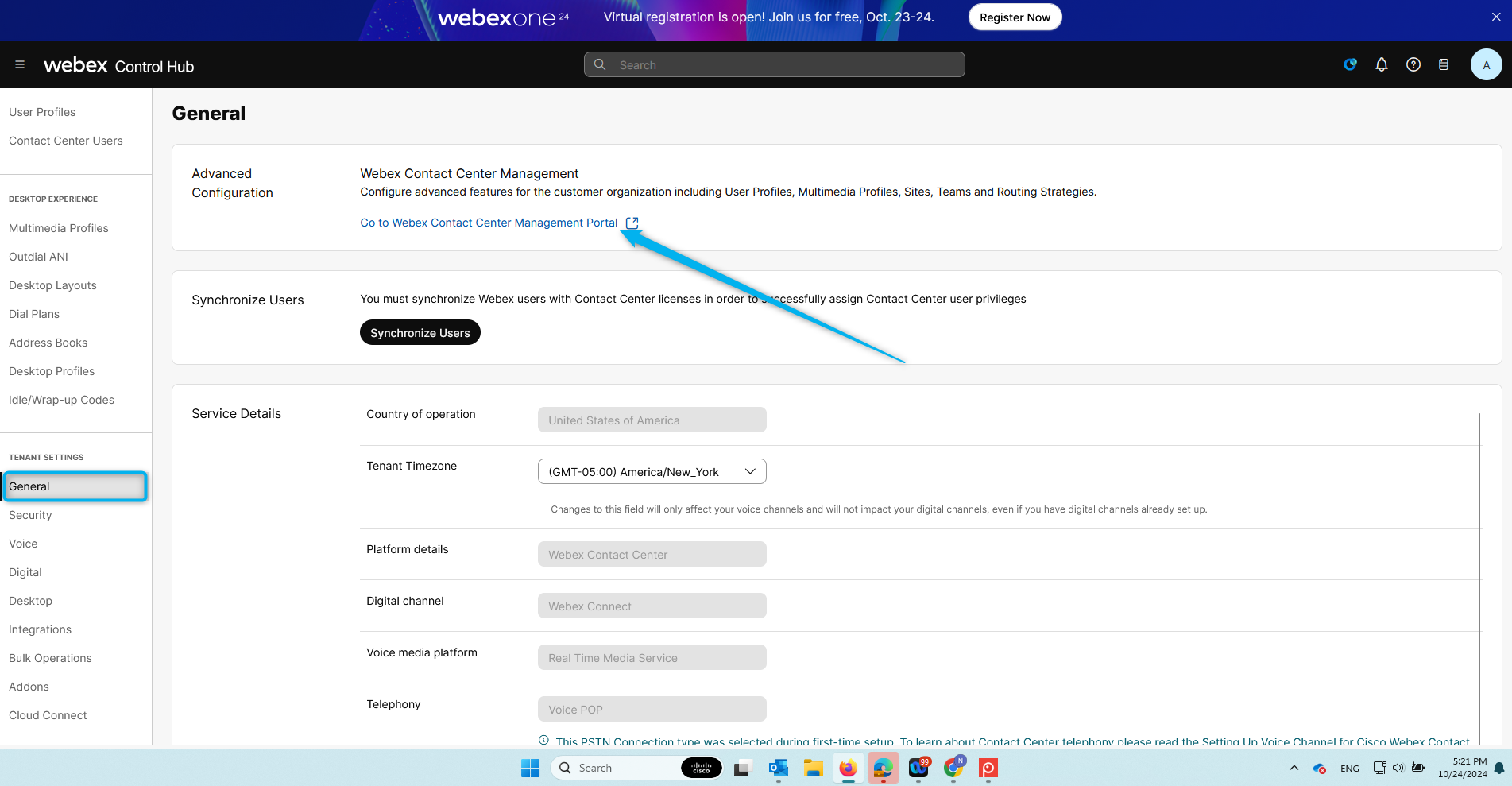1512x786 pixels.
Task: Click the Register Now button
Action: tap(1015, 17)
